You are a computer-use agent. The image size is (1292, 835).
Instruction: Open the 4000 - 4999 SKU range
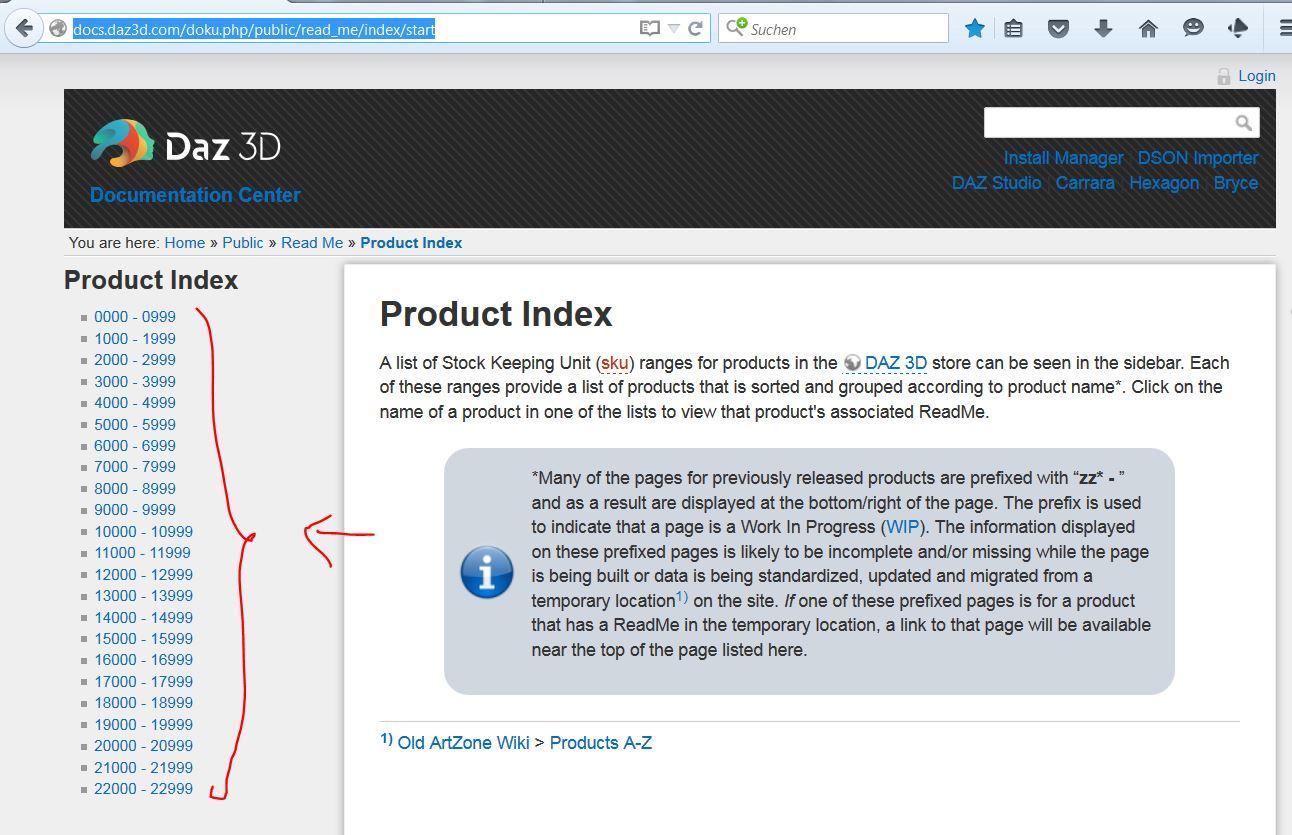135,403
